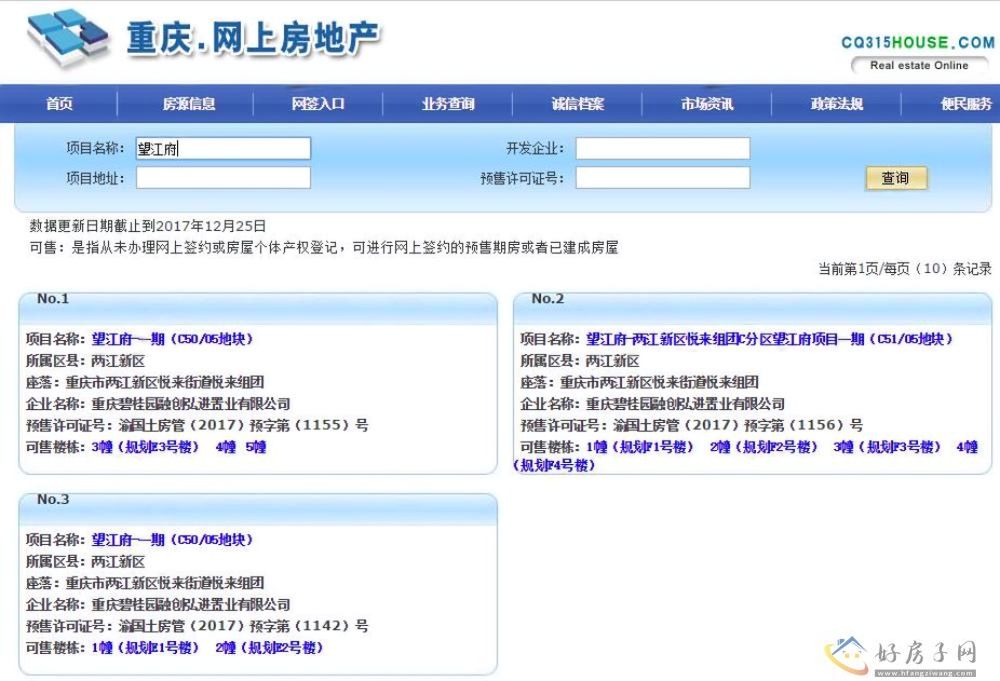Image resolution: width=1000 pixels, height=681 pixels.
Task: Click the Chongqing real estate site logo icon
Action: pyautogui.click(x=68, y=38)
